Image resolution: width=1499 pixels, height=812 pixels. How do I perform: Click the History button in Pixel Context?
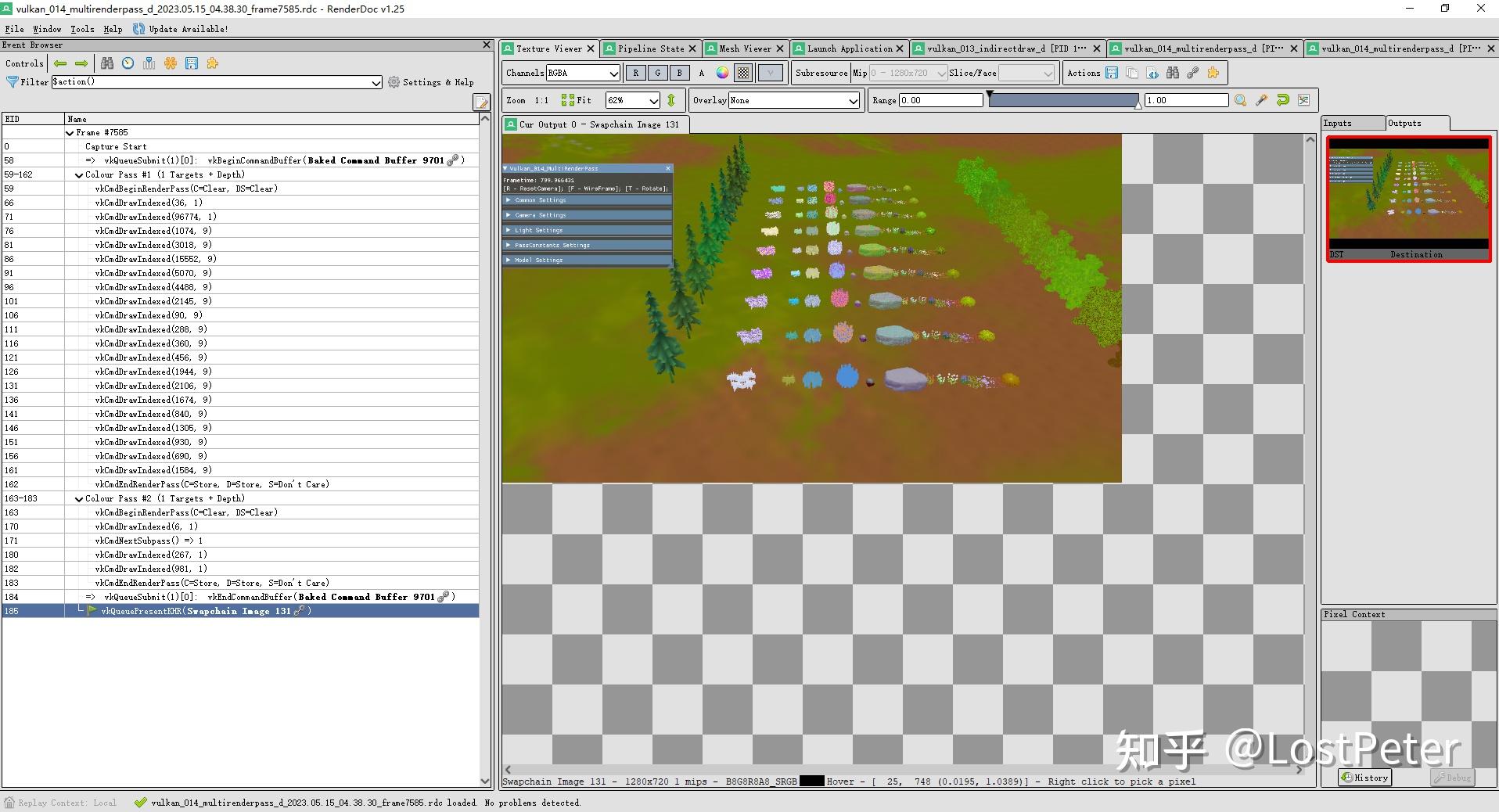pyautogui.click(x=1364, y=777)
